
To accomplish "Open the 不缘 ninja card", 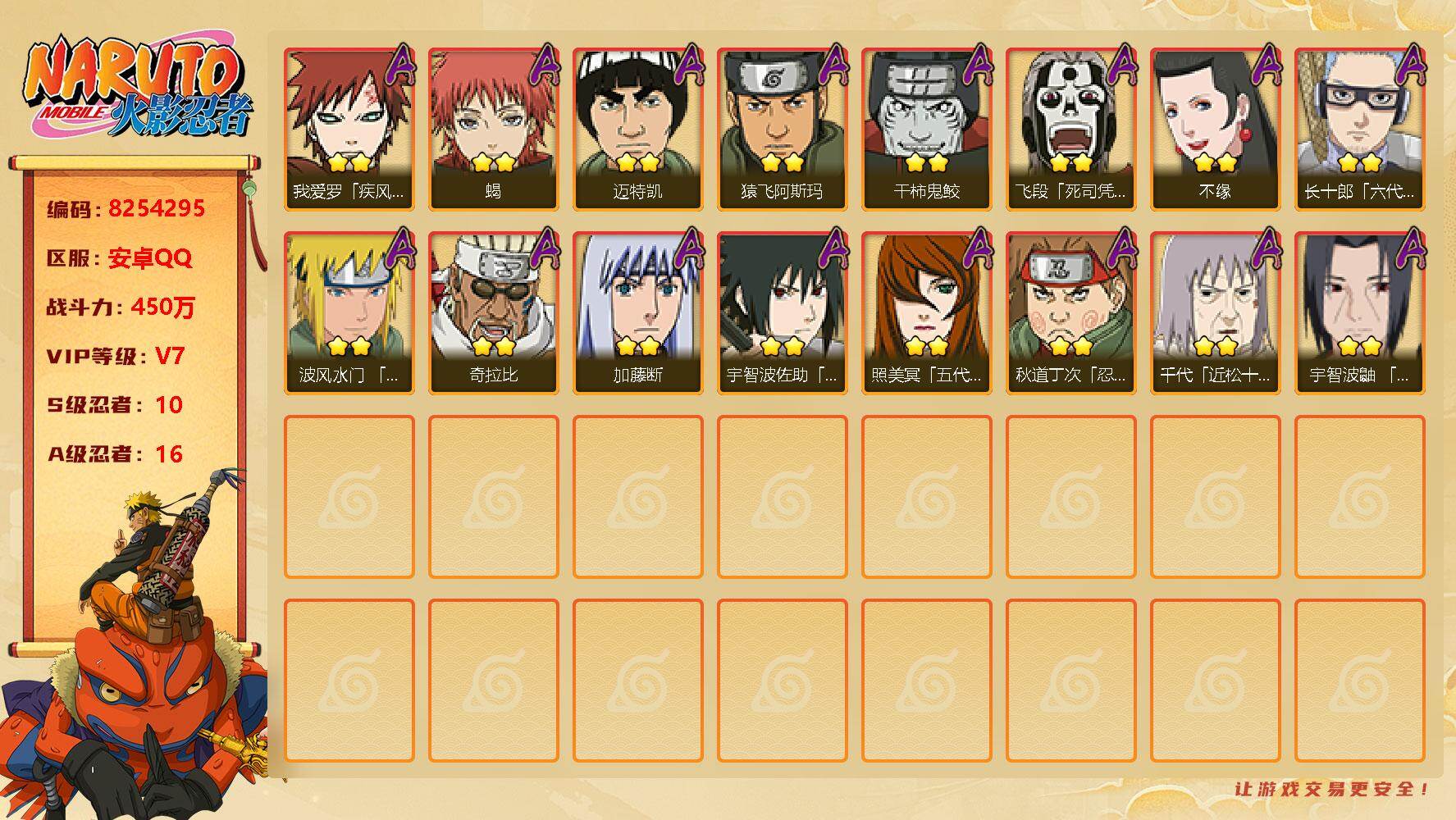I will point(1216,129).
